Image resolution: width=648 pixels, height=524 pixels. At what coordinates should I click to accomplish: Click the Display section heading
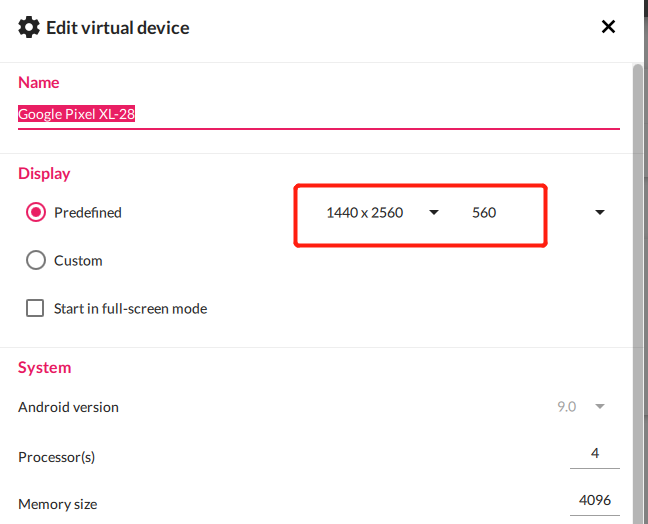click(x=44, y=174)
